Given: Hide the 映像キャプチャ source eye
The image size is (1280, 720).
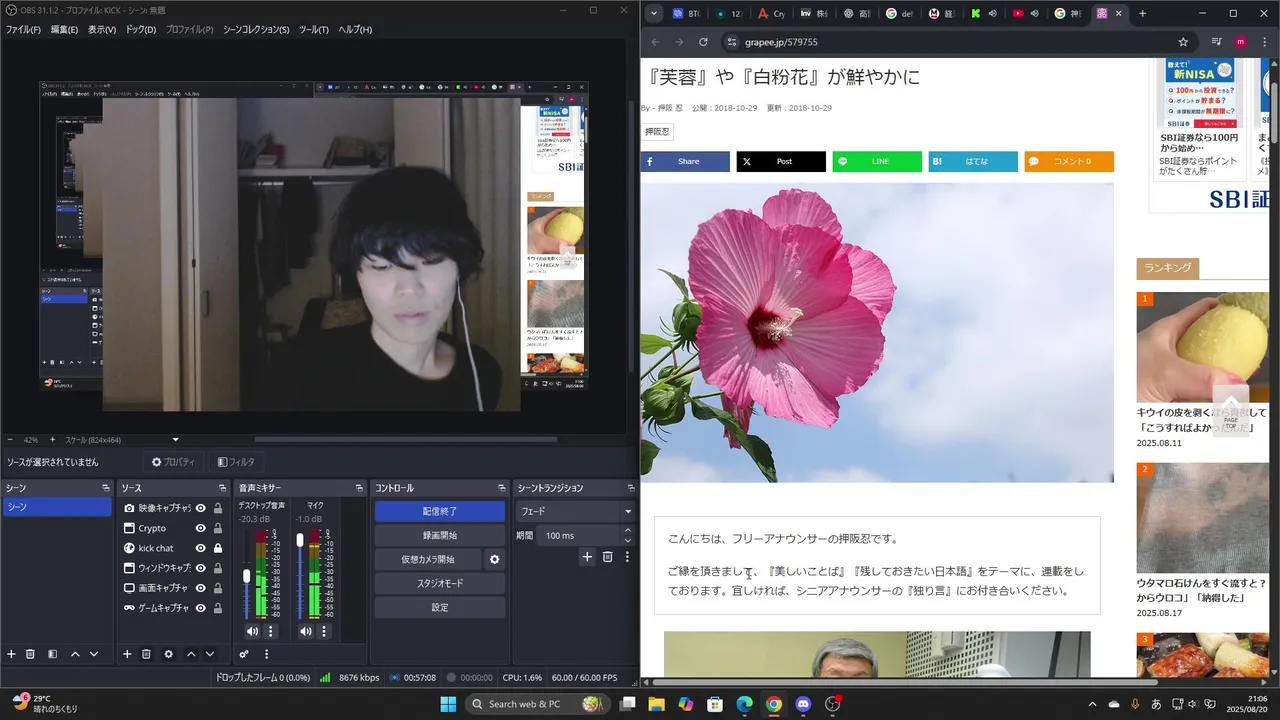Looking at the screenshot, I should point(200,508).
